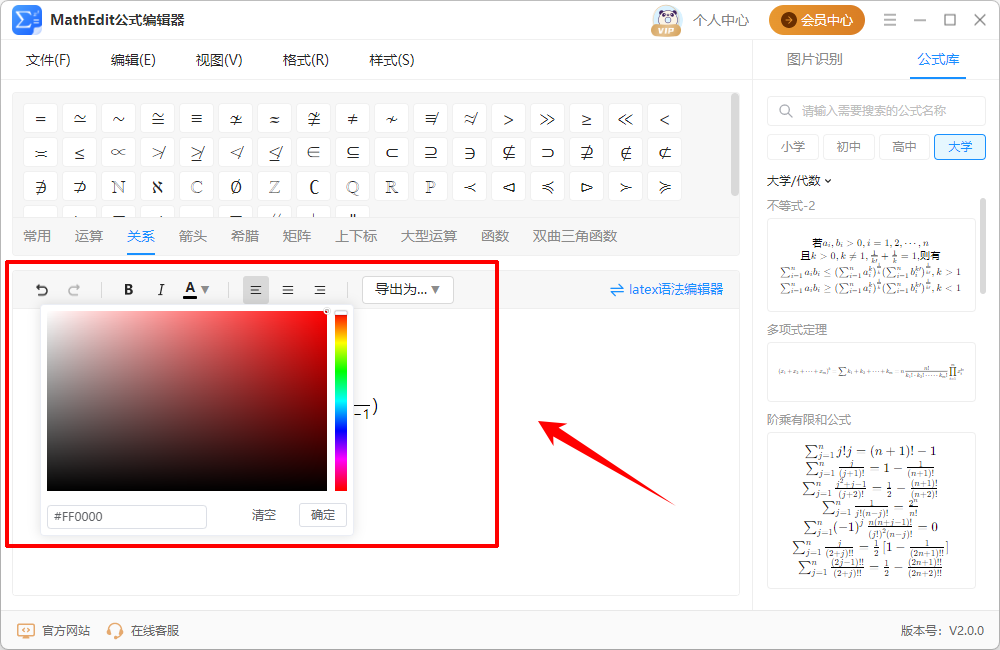The image size is (1000, 650).
Task: Open the 视图(V) menu
Action: point(219,60)
